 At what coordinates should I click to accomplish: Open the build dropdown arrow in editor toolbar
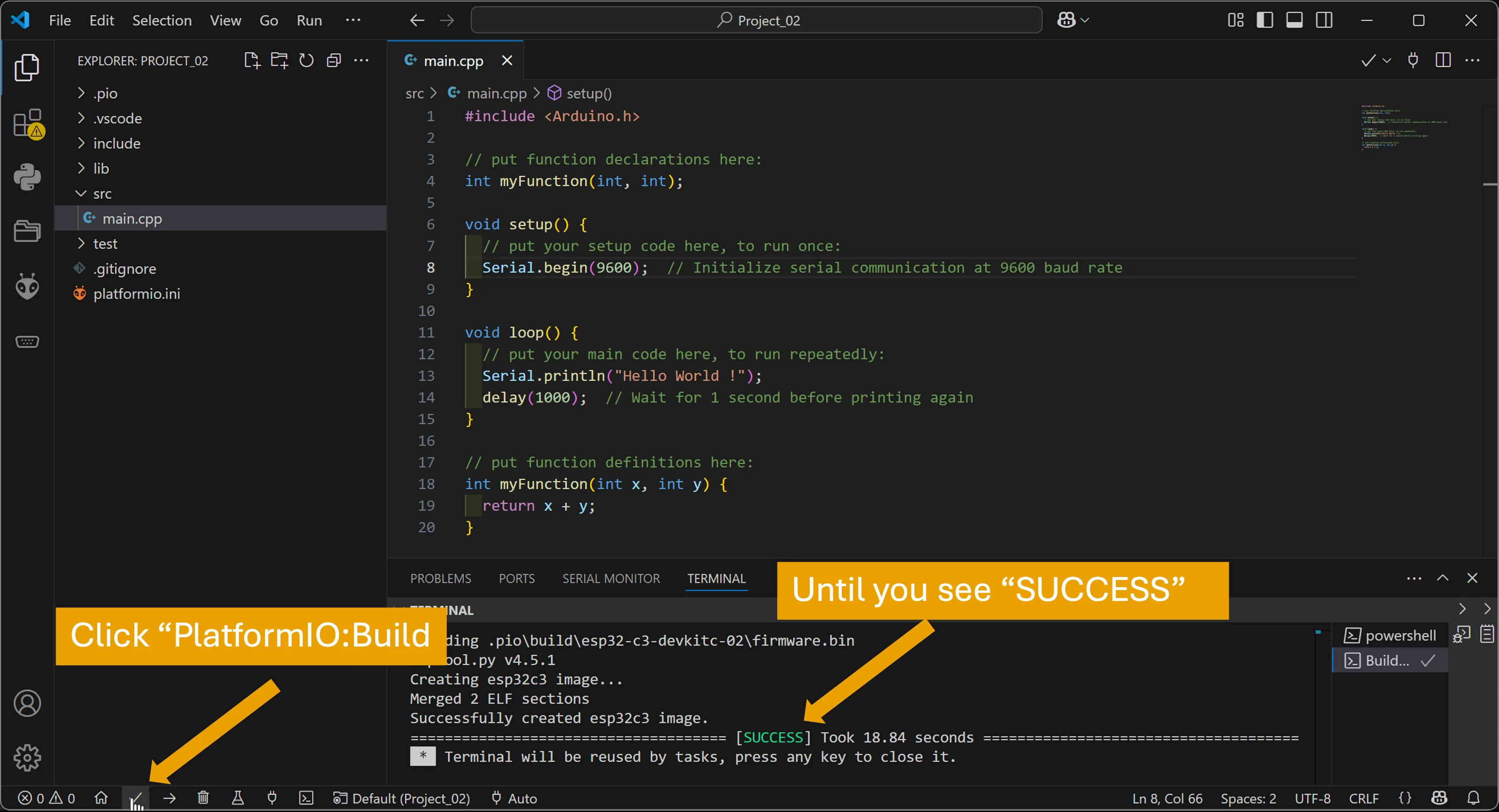click(1386, 60)
